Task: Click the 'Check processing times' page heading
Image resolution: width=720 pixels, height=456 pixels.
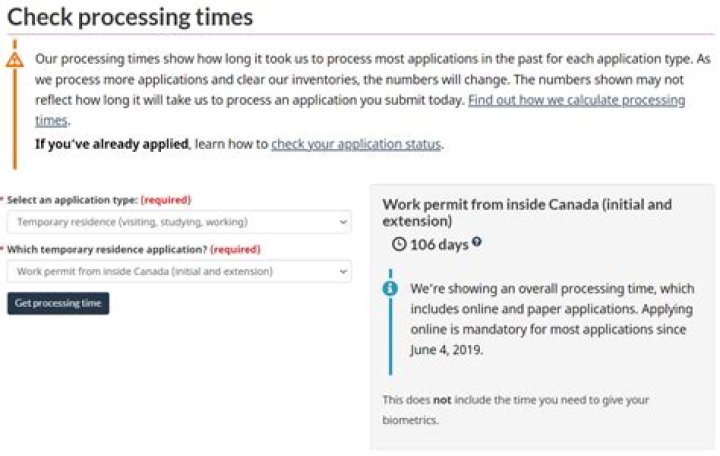Action: click(x=130, y=17)
